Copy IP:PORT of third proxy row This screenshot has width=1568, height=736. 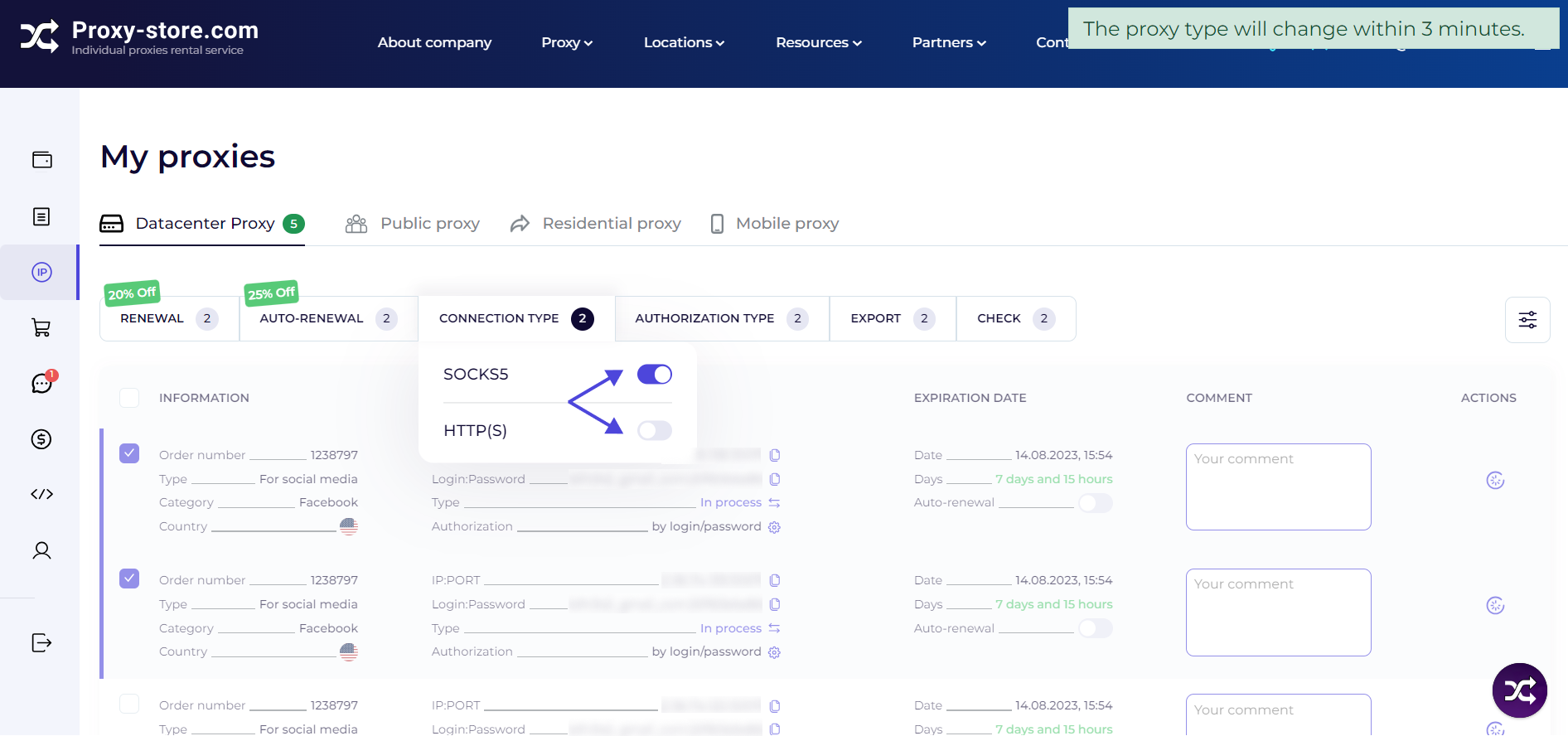click(775, 706)
